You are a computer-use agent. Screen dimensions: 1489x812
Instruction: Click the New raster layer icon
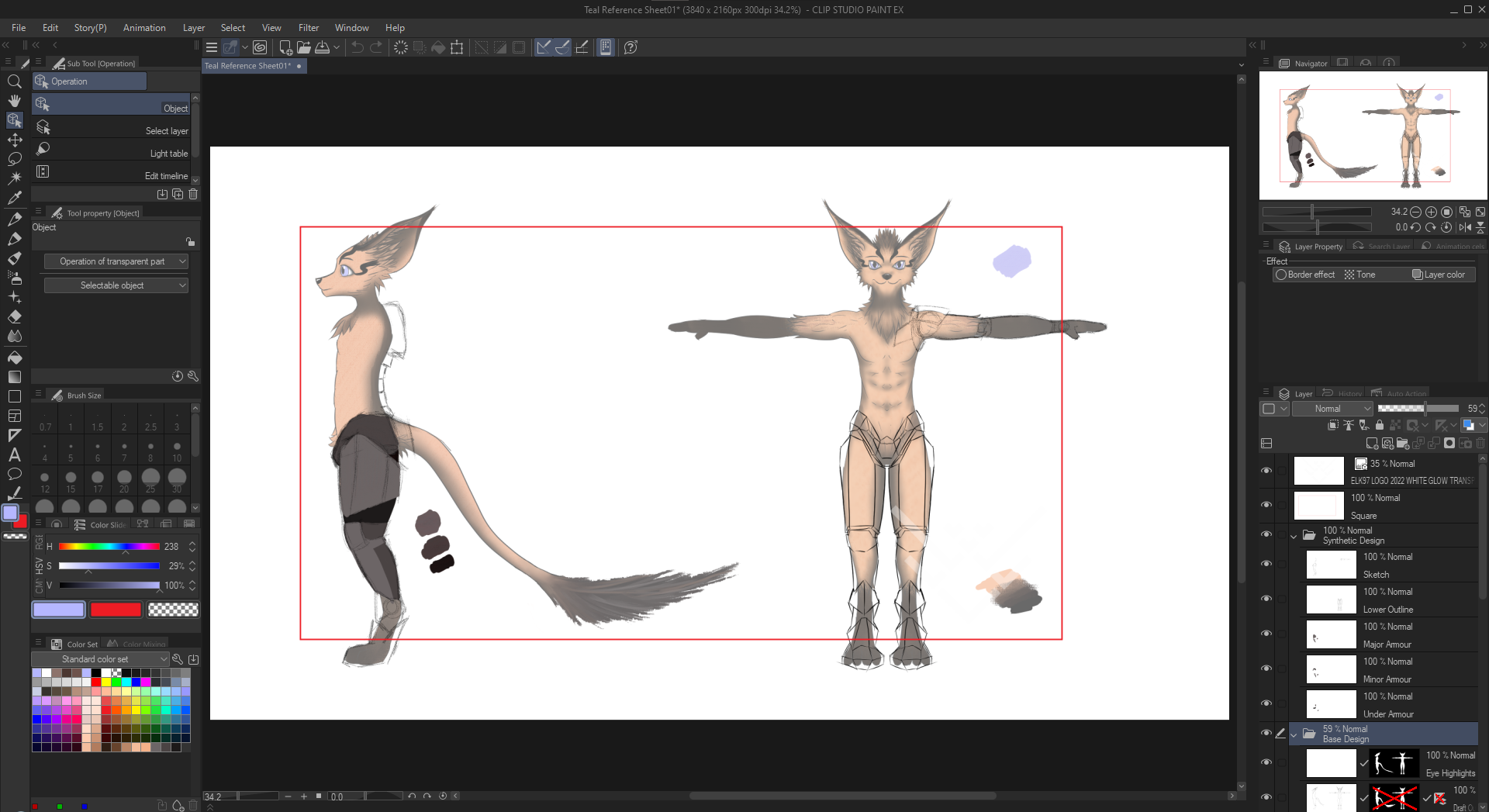tap(1372, 444)
